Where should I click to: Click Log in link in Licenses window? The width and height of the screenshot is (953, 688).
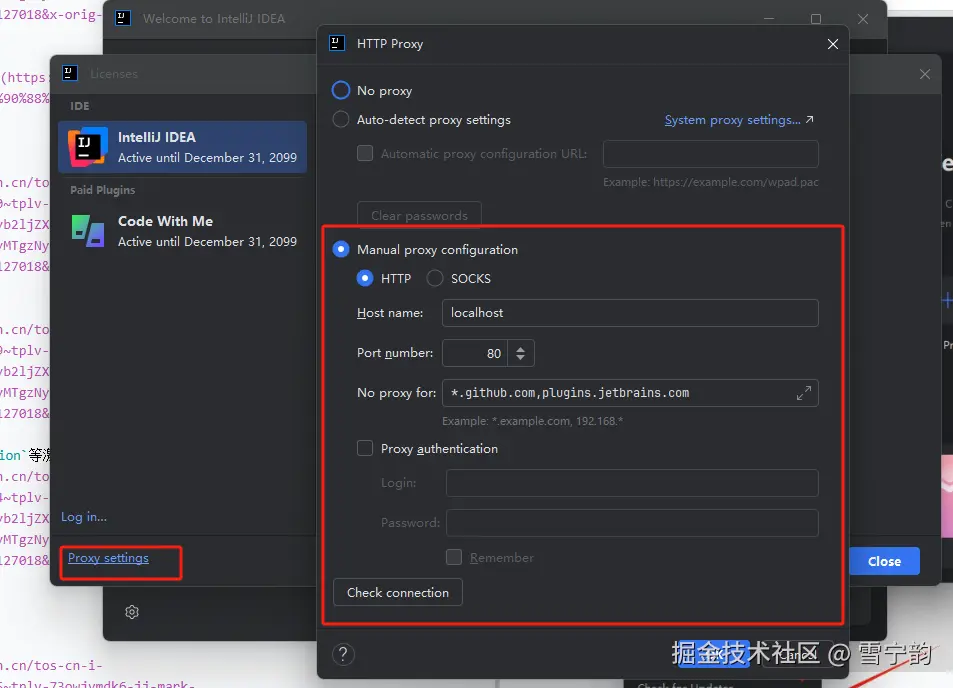point(84,517)
